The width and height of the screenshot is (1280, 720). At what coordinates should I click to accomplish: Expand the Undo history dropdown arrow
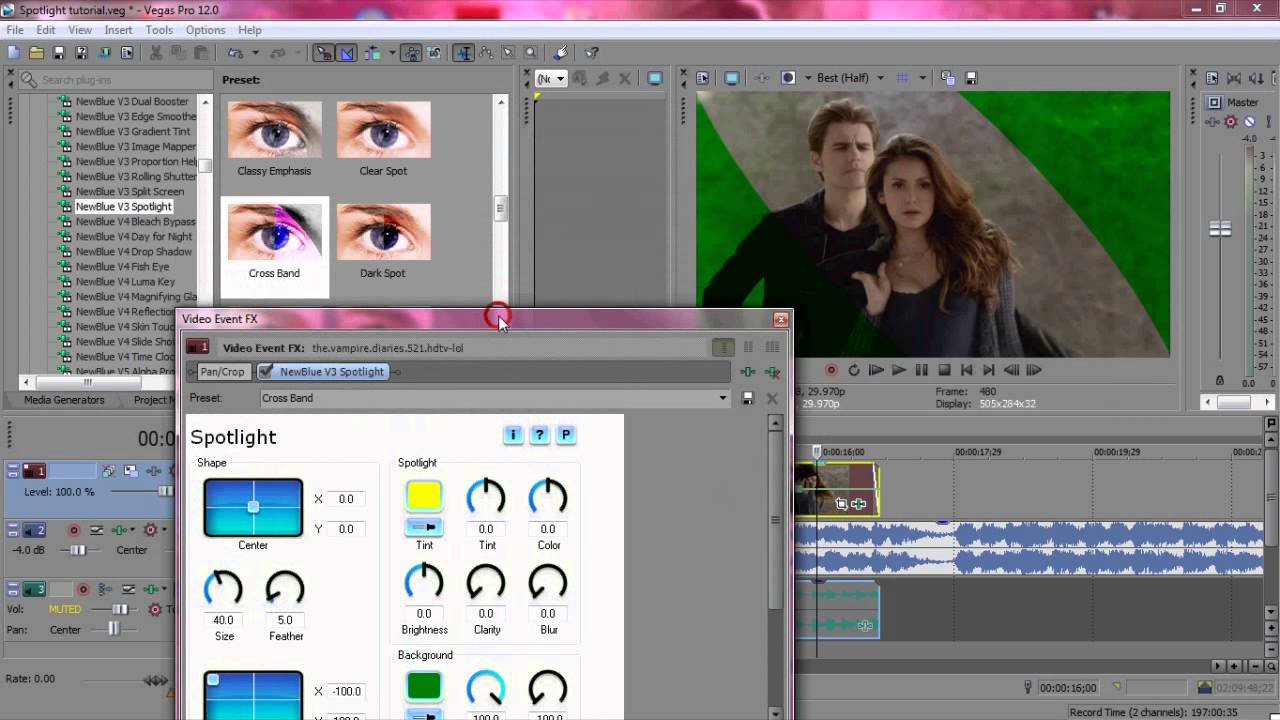pyautogui.click(x=255, y=53)
